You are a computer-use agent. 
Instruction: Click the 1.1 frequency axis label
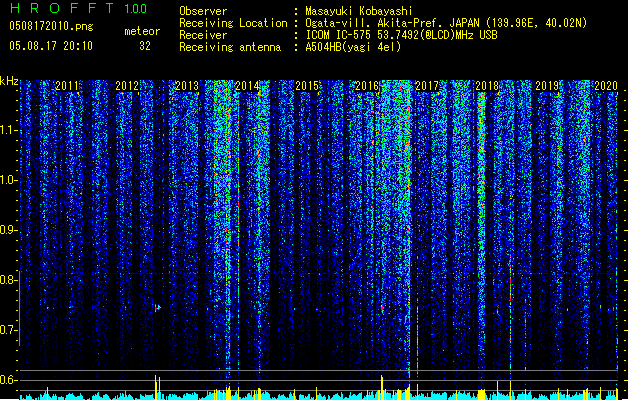point(9,130)
